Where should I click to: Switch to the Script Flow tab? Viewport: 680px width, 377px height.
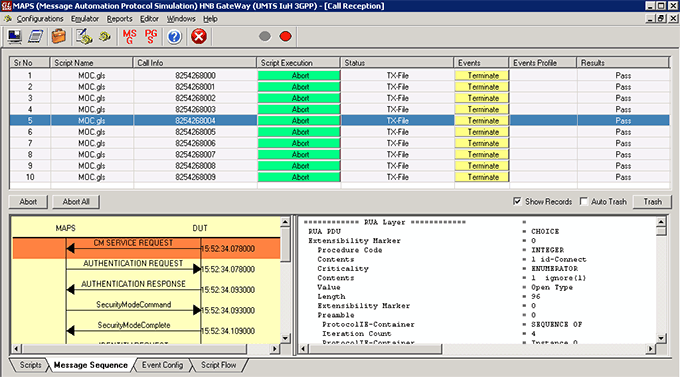219,365
